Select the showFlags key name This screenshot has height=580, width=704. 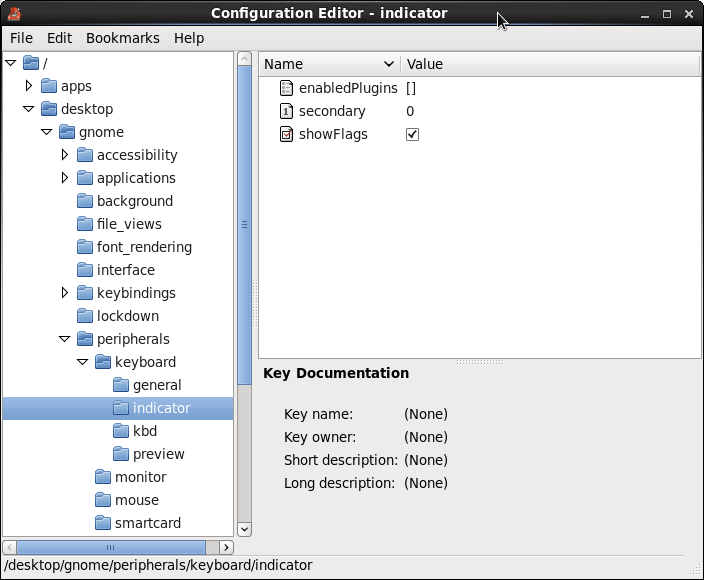point(333,134)
